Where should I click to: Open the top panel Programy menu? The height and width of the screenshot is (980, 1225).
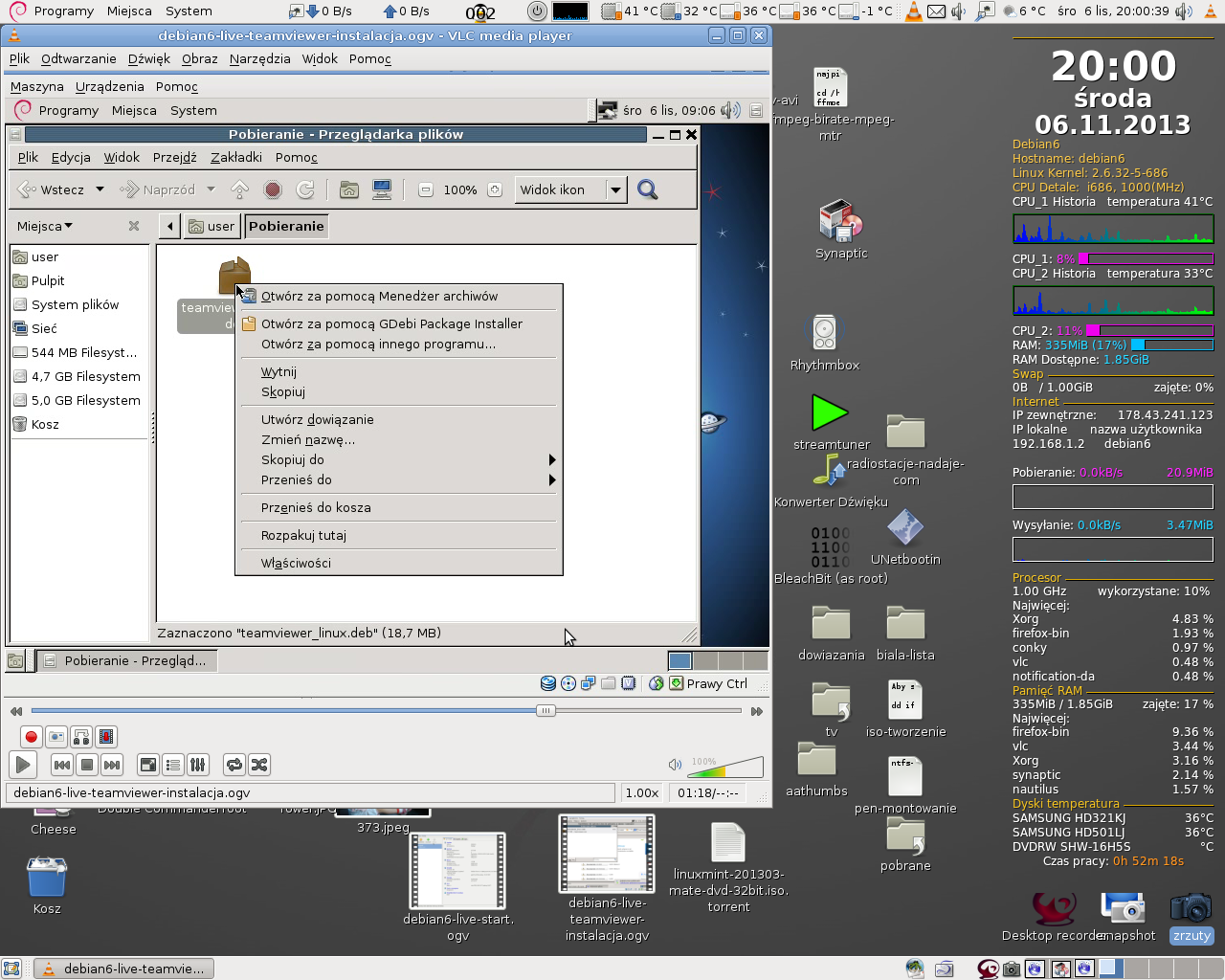pyautogui.click(x=53, y=11)
